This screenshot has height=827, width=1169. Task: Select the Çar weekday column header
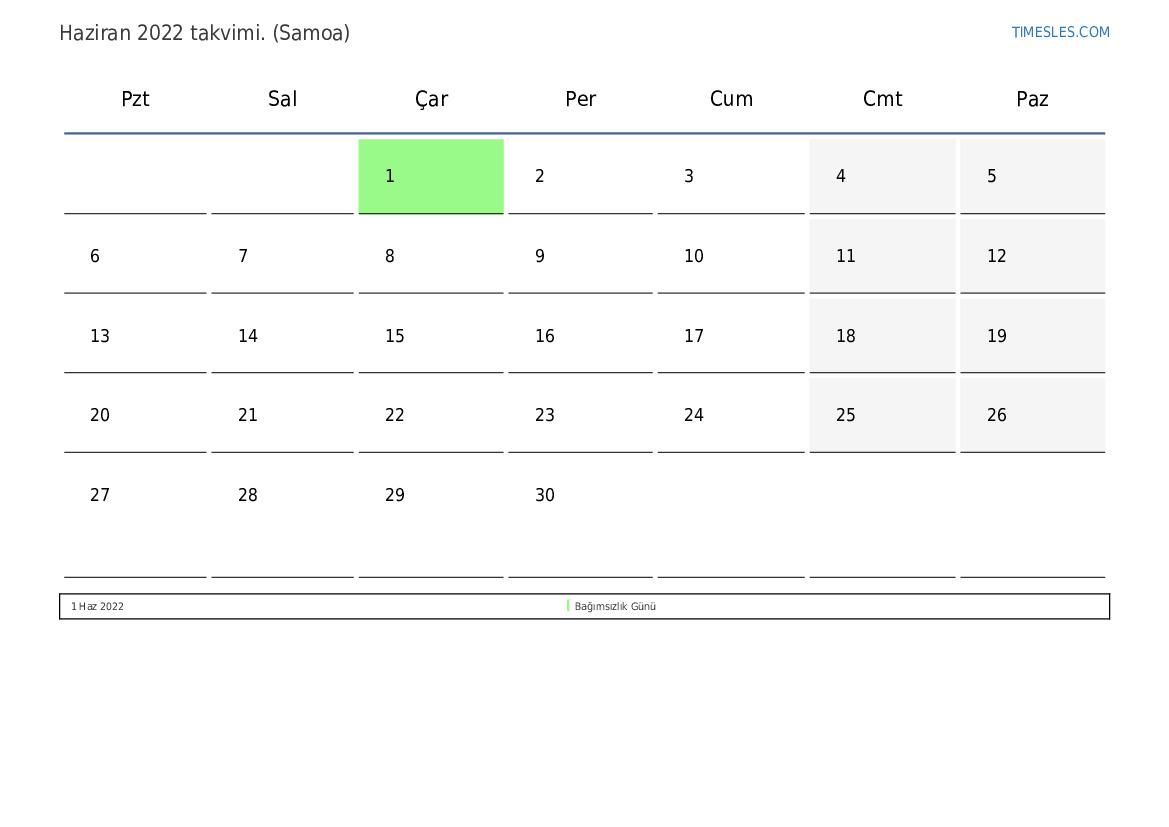431,99
